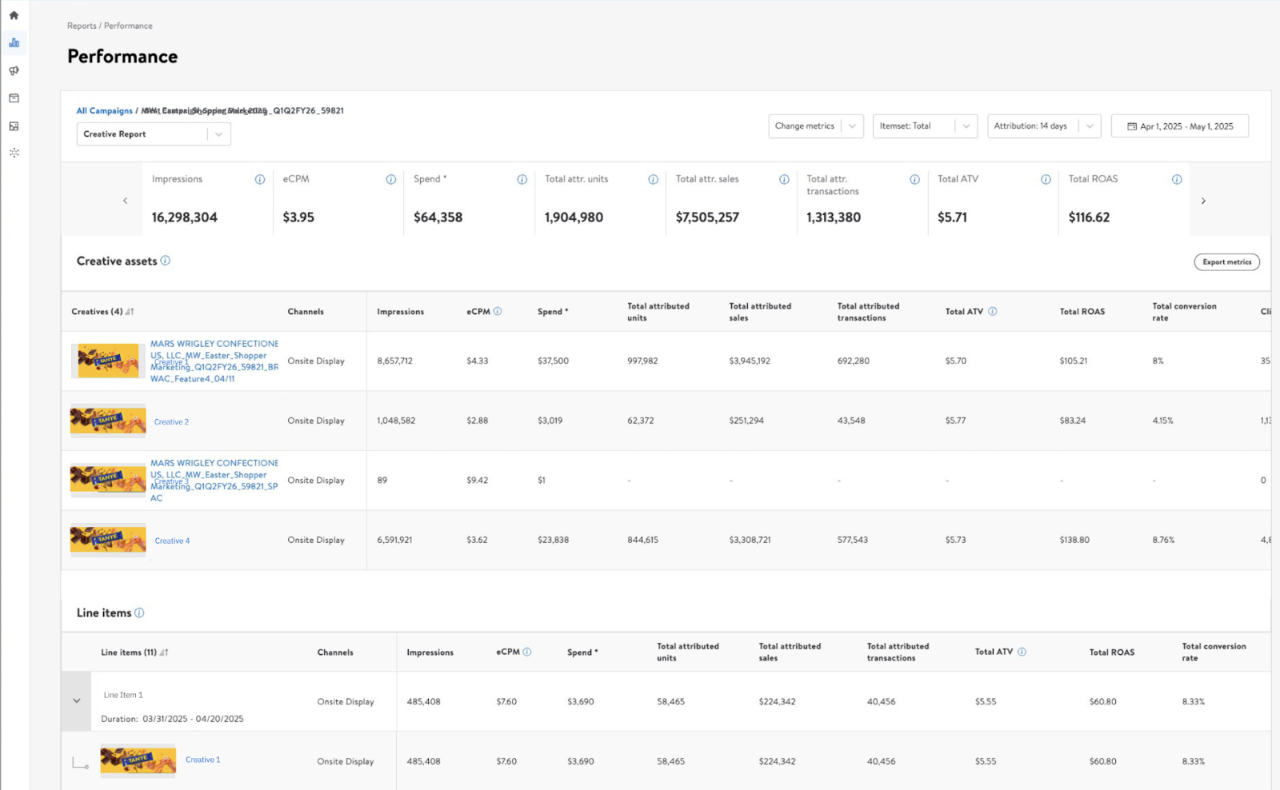
Task: Sort creatives using the Creatives (4) sort icon
Action: (130, 312)
